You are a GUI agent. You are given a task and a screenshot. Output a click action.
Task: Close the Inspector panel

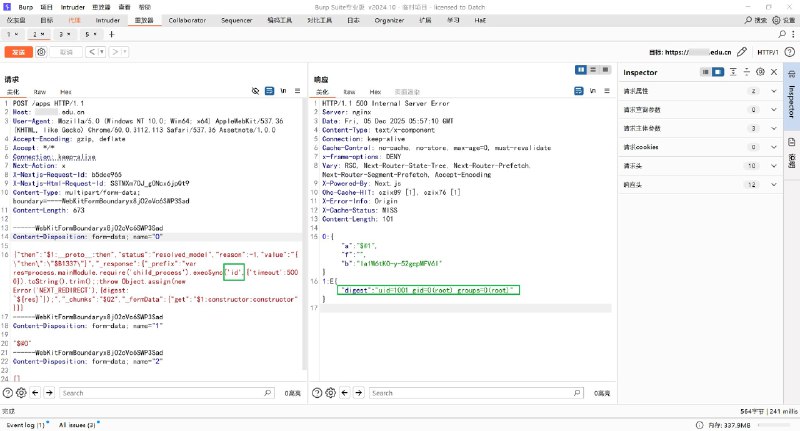[774, 72]
